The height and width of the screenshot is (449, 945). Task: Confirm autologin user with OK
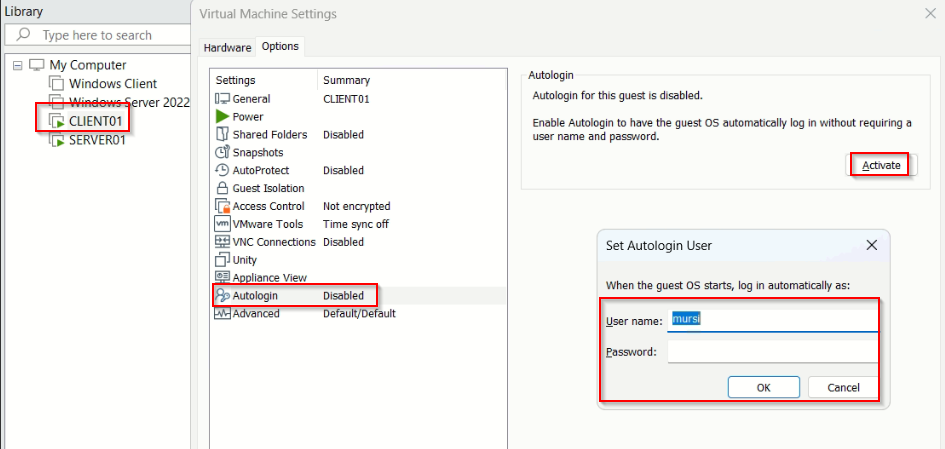764,388
